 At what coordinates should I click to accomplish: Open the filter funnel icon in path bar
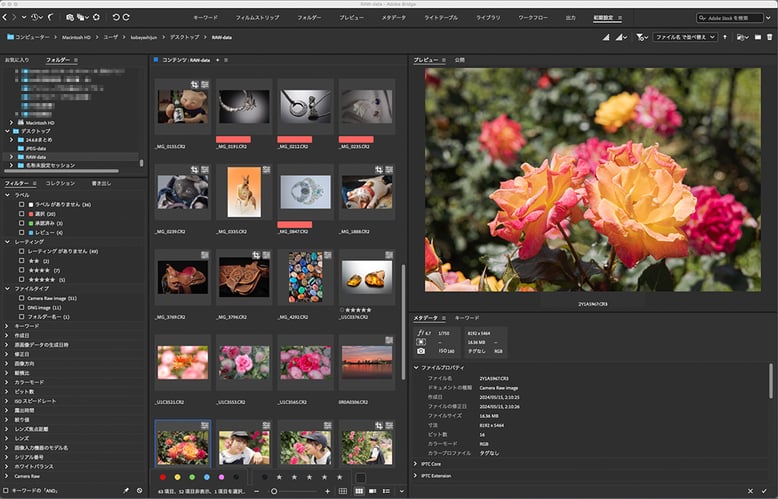point(640,37)
